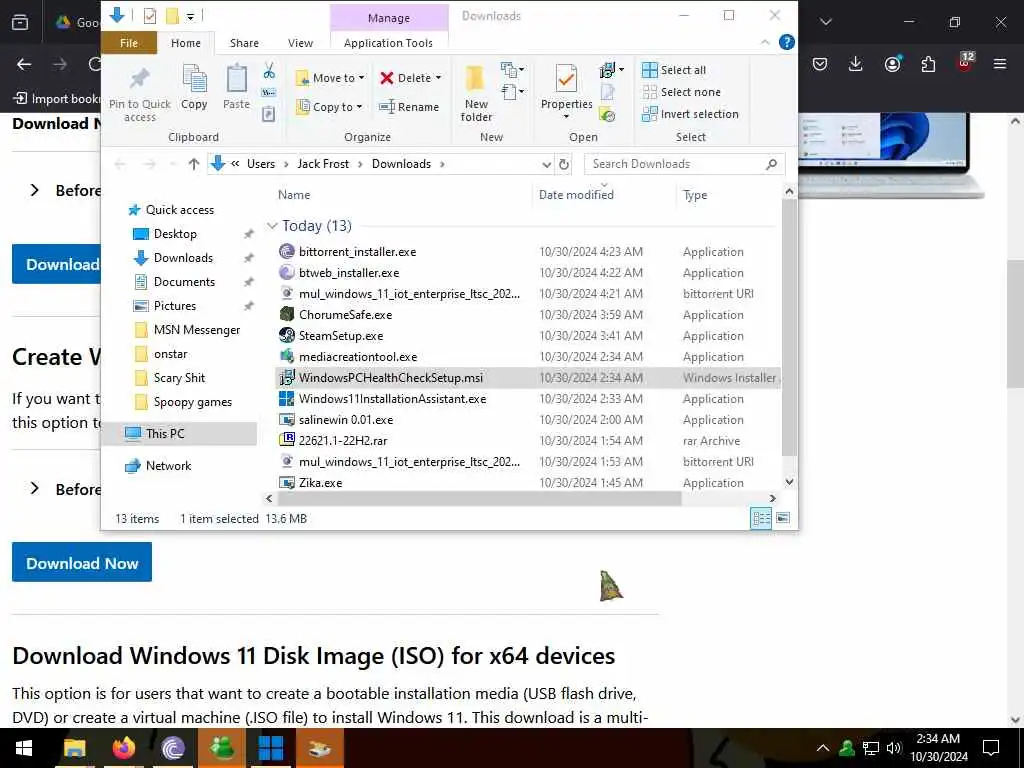This screenshot has height=768, width=1024.
Task: Switch to the Share tab
Action: tap(244, 43)
